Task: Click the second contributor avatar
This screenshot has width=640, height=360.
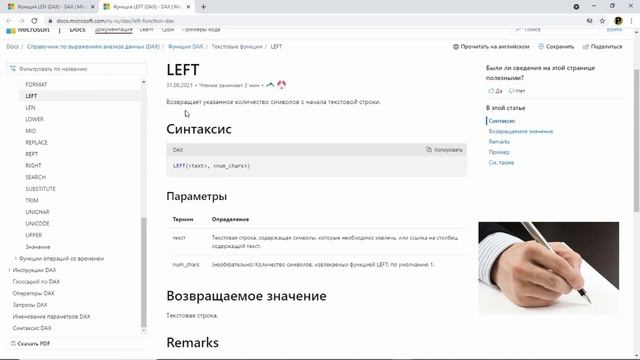Action: tap(282, 85)
